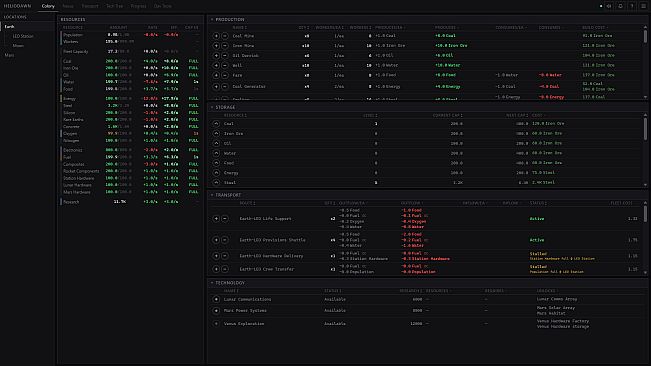
Task: Select Mars location in sidebar
Action: click(x=9, y=55)
